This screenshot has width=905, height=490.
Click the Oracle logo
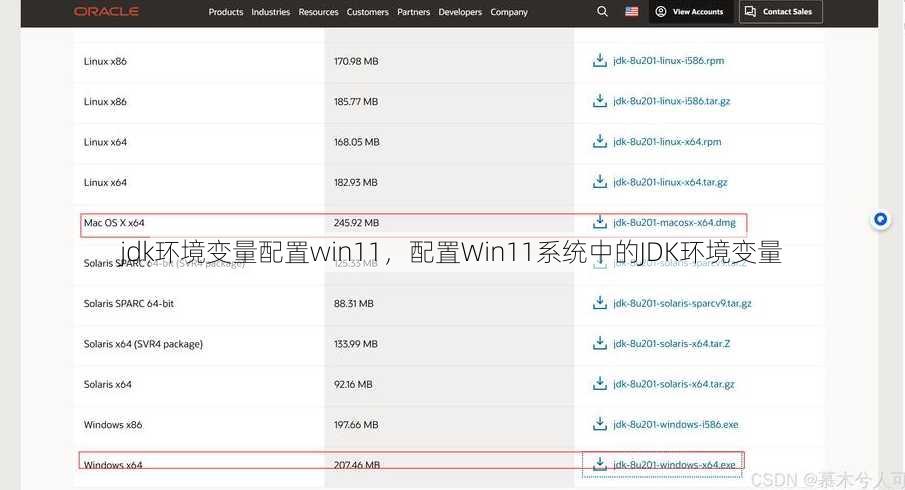[106, 12]
